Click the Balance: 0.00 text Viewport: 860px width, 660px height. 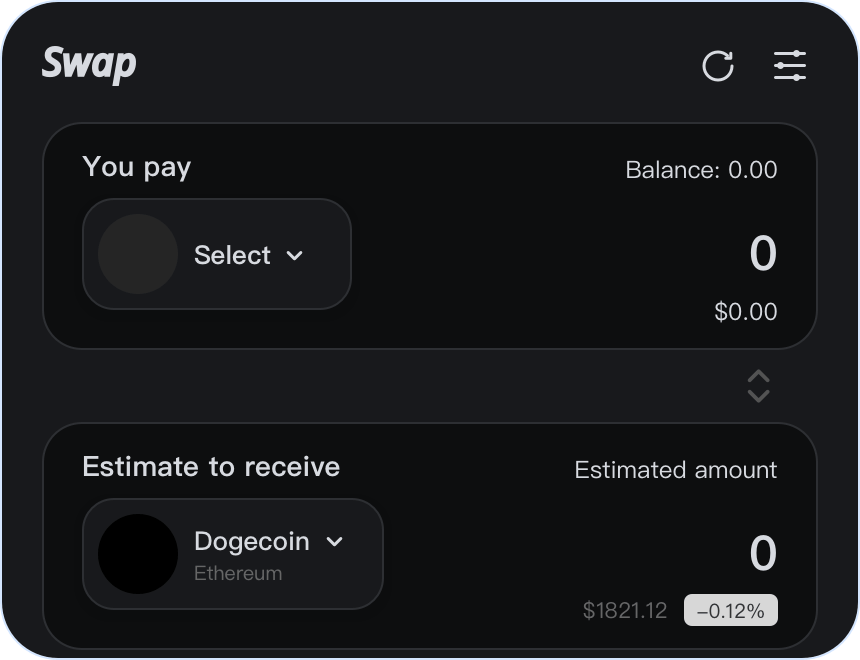tap(701, 170)
